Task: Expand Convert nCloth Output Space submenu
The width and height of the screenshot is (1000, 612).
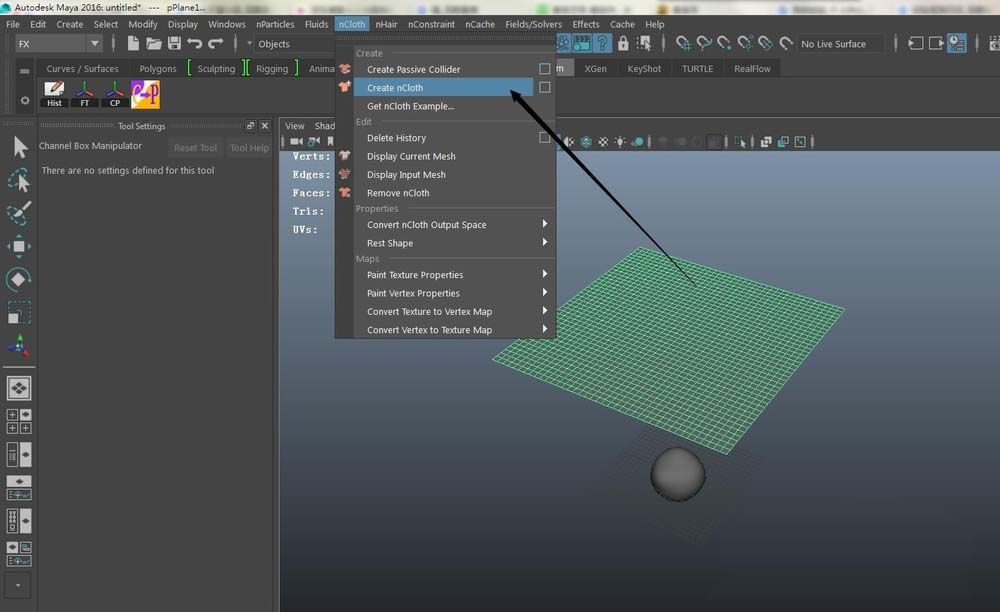Action: pos(545,224)
